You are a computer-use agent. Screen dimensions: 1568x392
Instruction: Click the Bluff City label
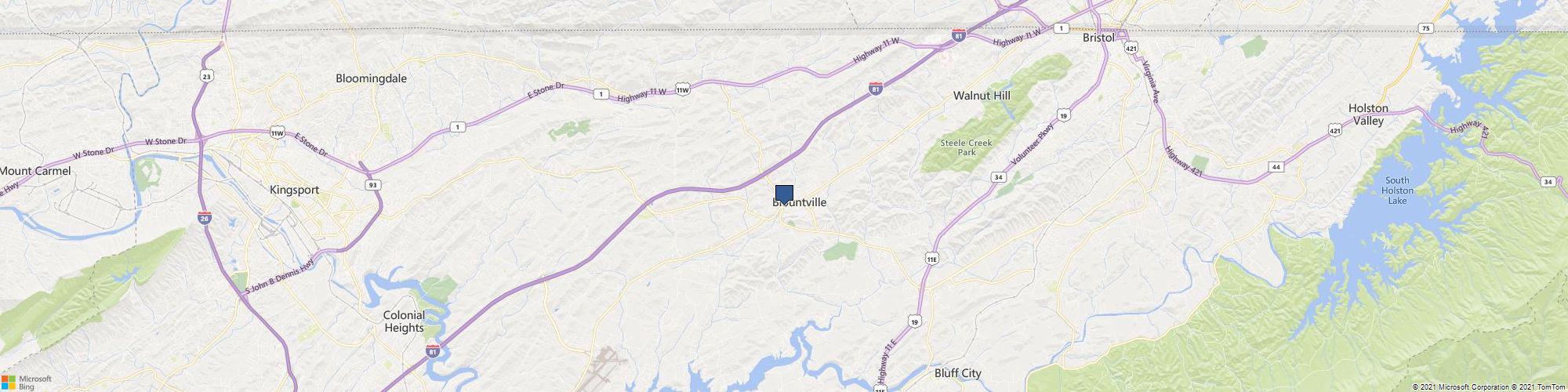pos(957,373)
